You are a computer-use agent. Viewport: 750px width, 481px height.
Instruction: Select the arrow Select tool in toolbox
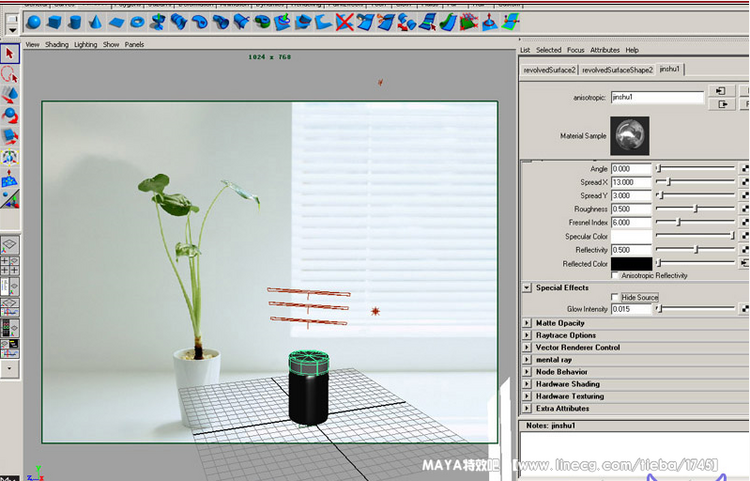pos(10,54)
